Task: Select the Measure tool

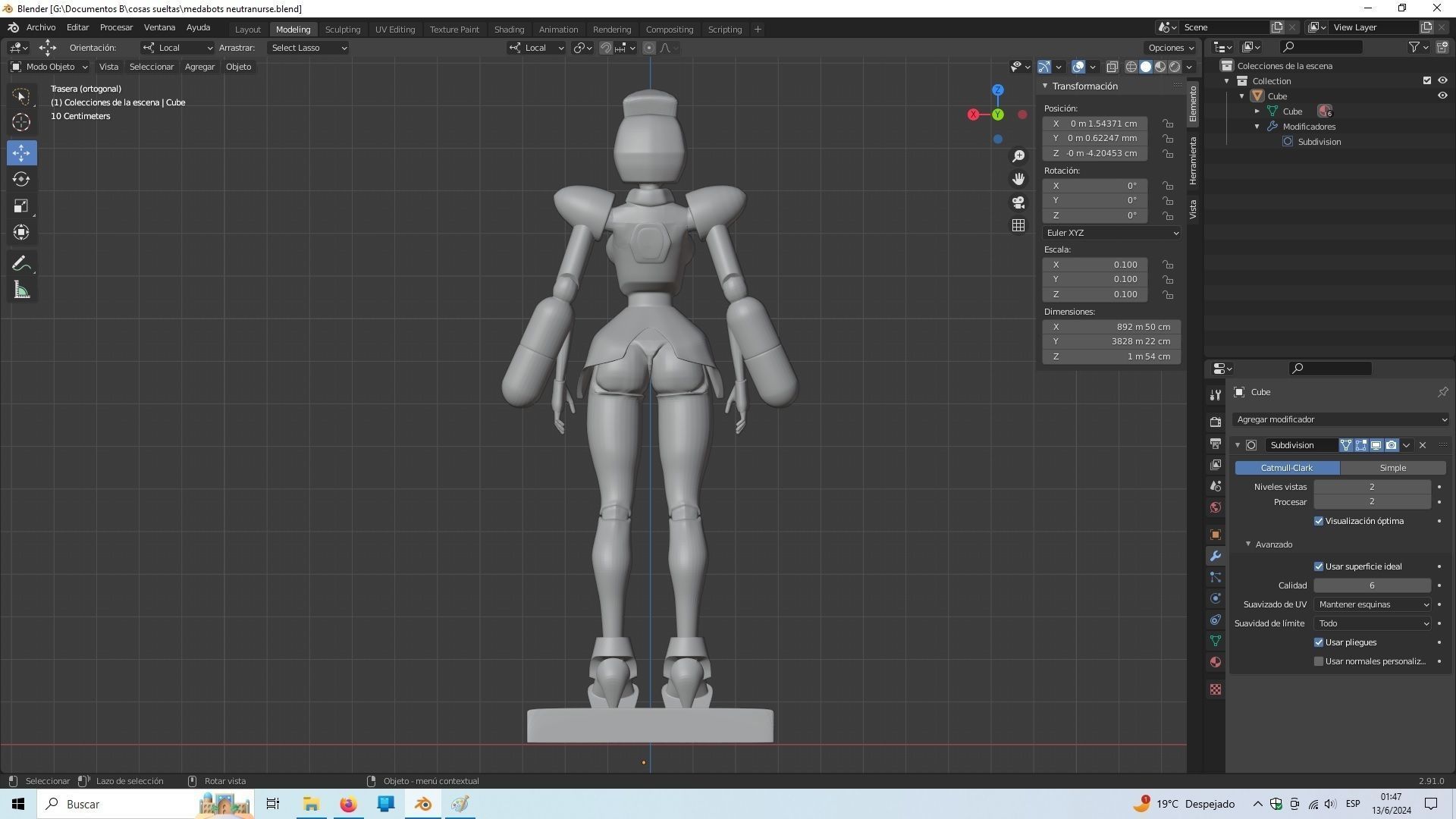Action: point(21,290)
